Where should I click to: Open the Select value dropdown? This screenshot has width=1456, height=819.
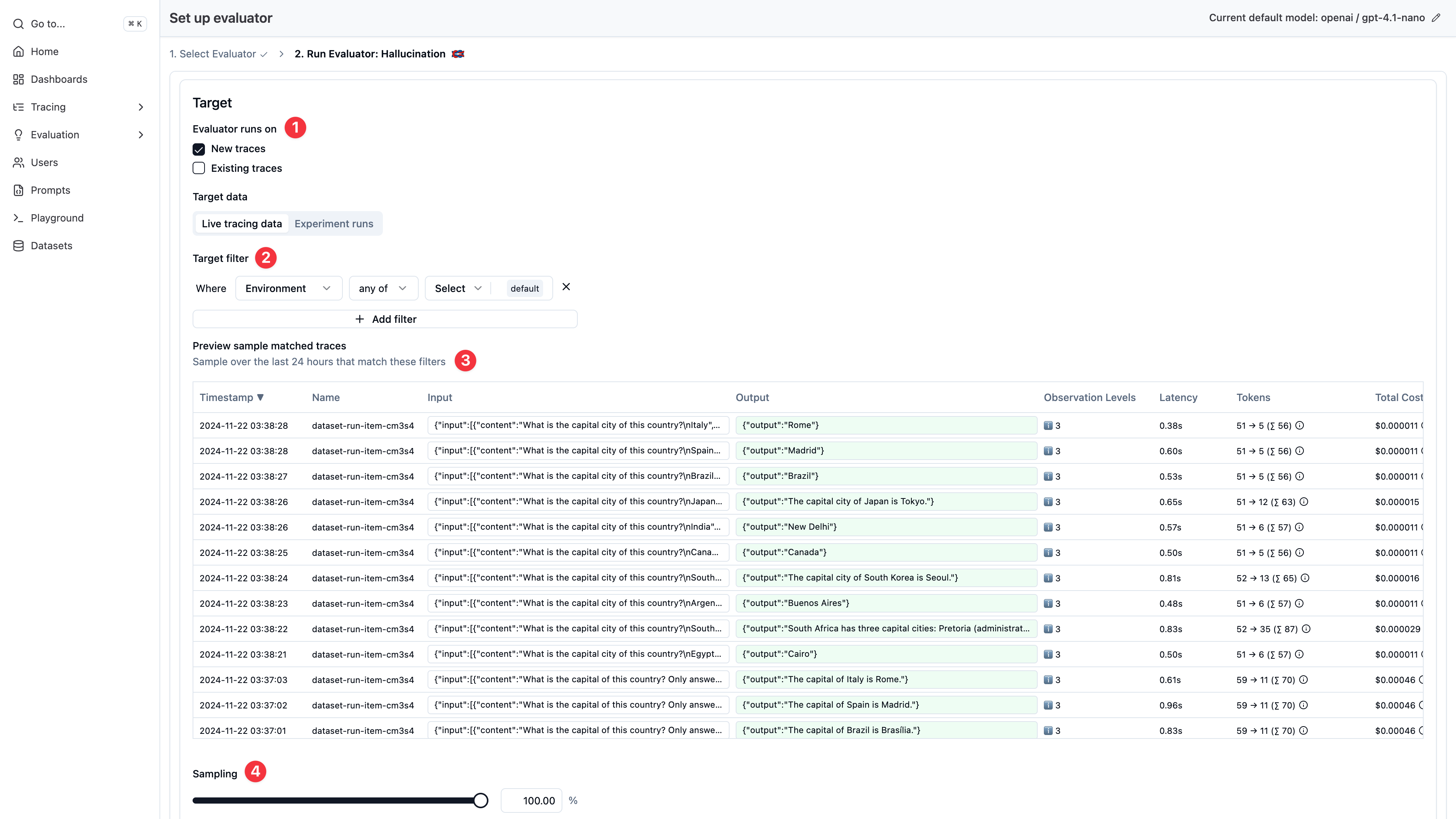[457, 288]
